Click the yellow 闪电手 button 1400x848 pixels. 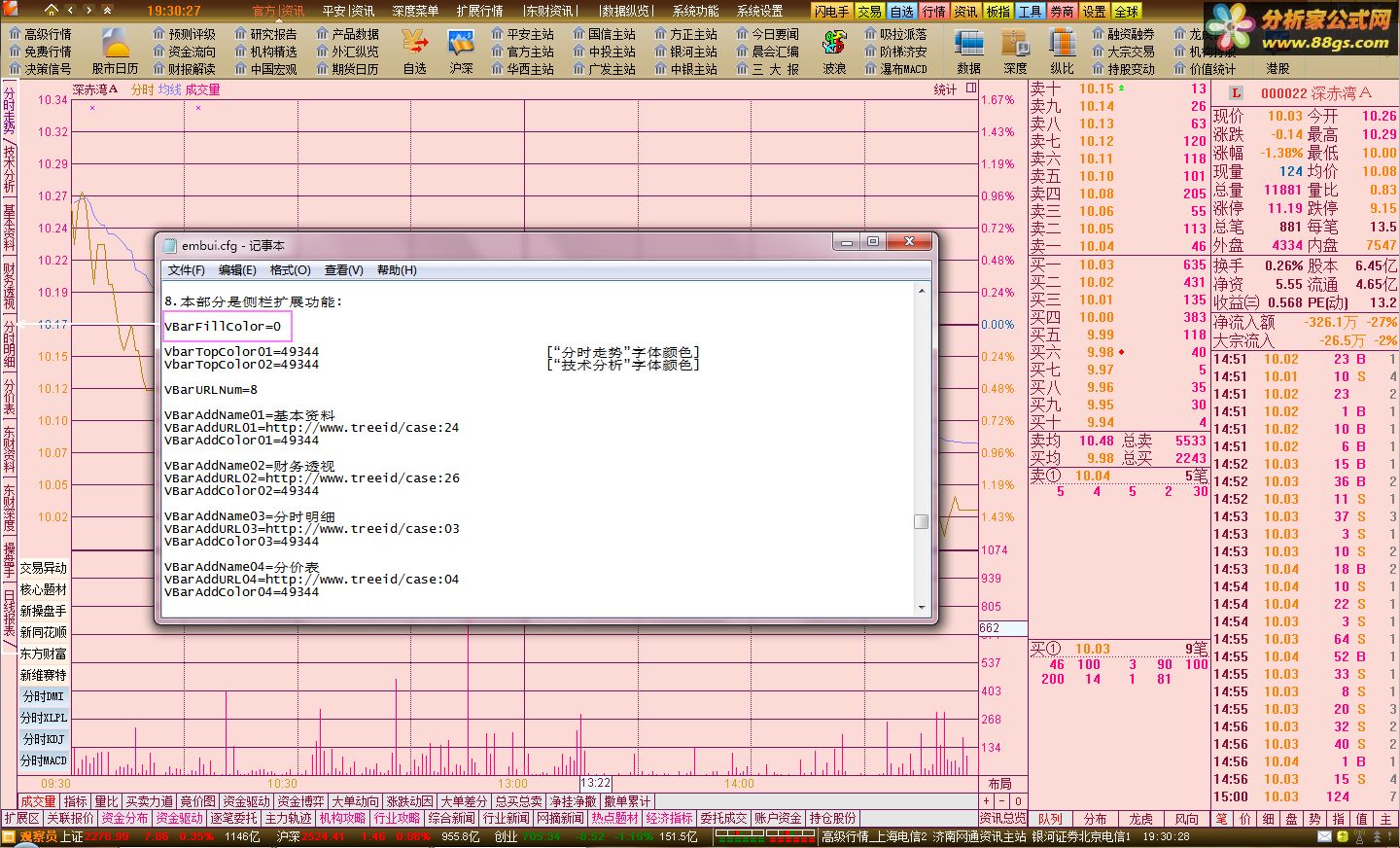(831, 11)
